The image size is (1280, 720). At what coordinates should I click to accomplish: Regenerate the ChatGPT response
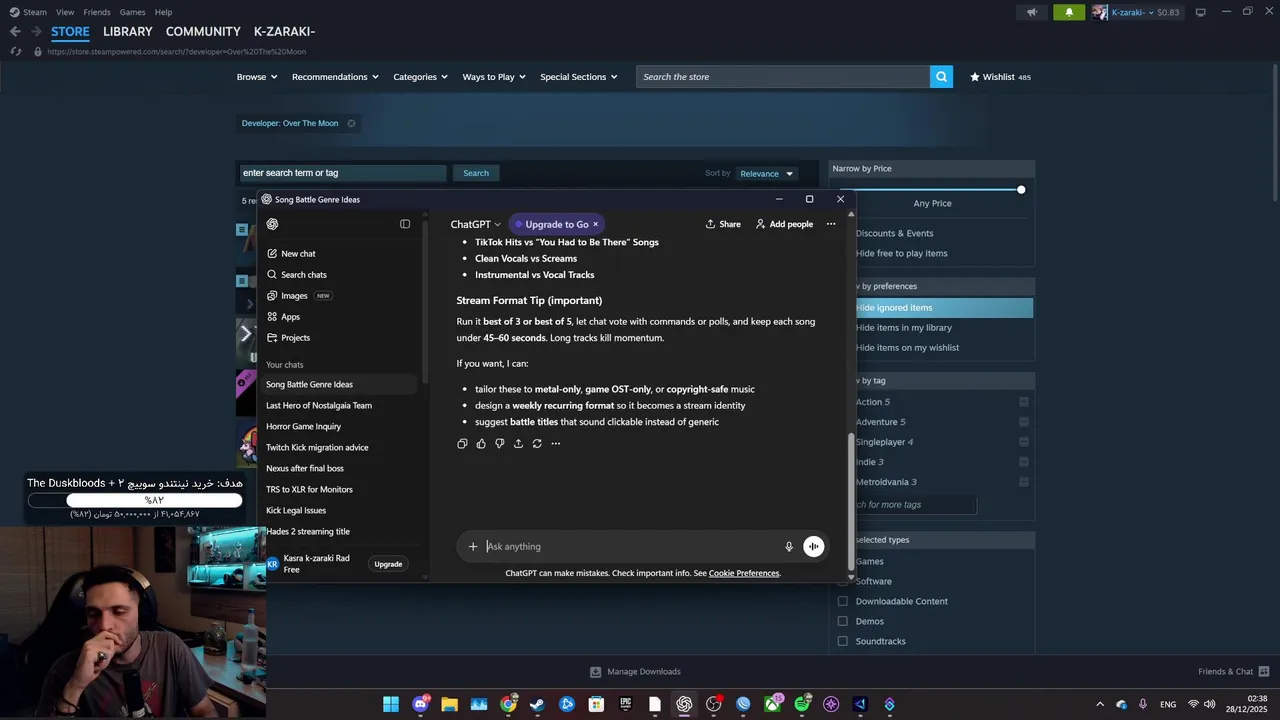[537, 444]
